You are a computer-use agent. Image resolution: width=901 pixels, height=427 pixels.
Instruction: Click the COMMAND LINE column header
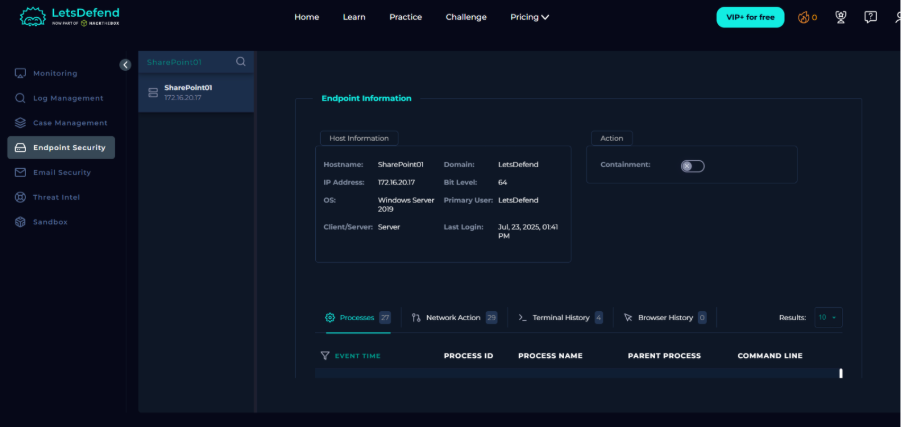click(x=770, y=356)
